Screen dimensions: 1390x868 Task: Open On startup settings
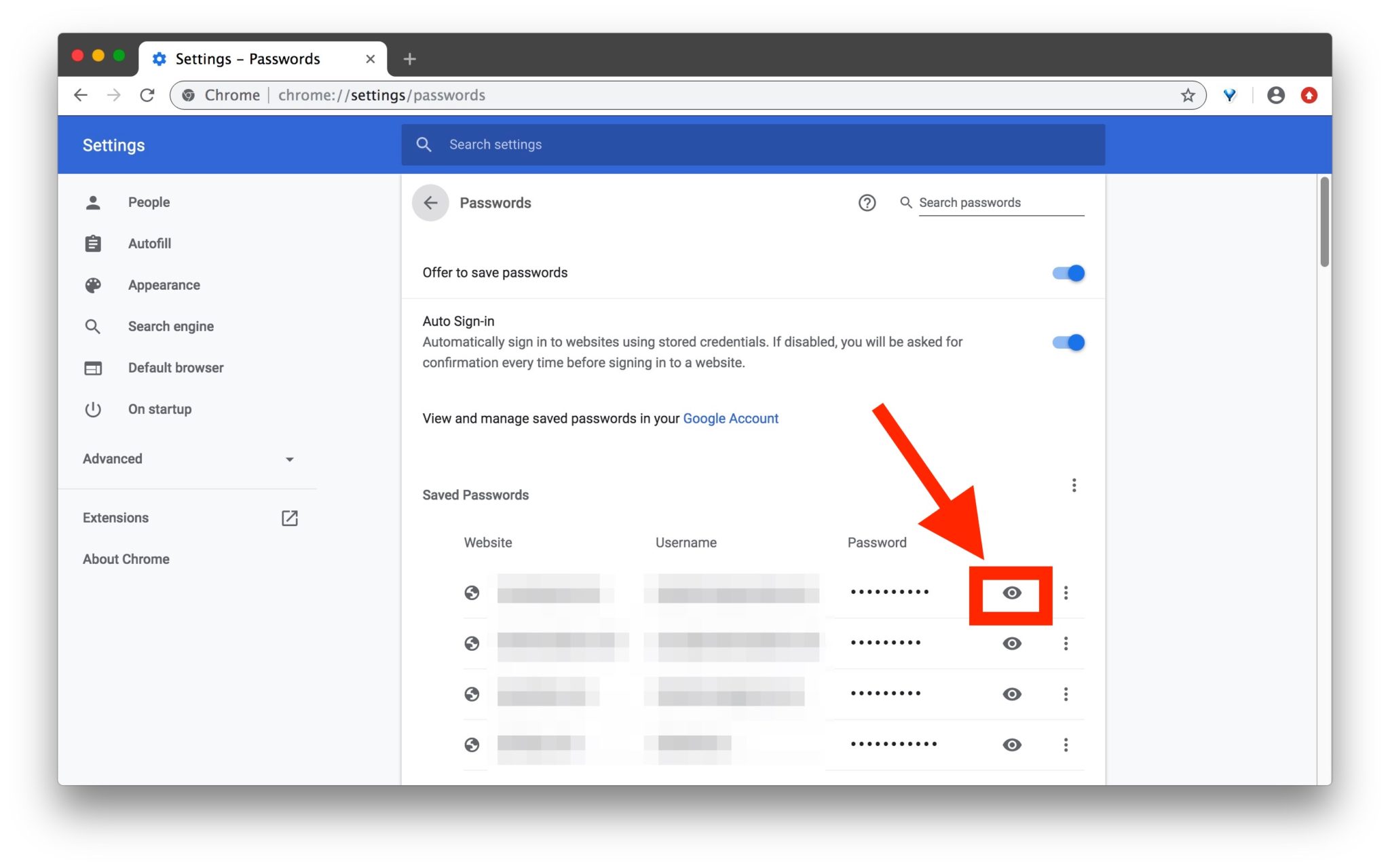tap(160, 409)
